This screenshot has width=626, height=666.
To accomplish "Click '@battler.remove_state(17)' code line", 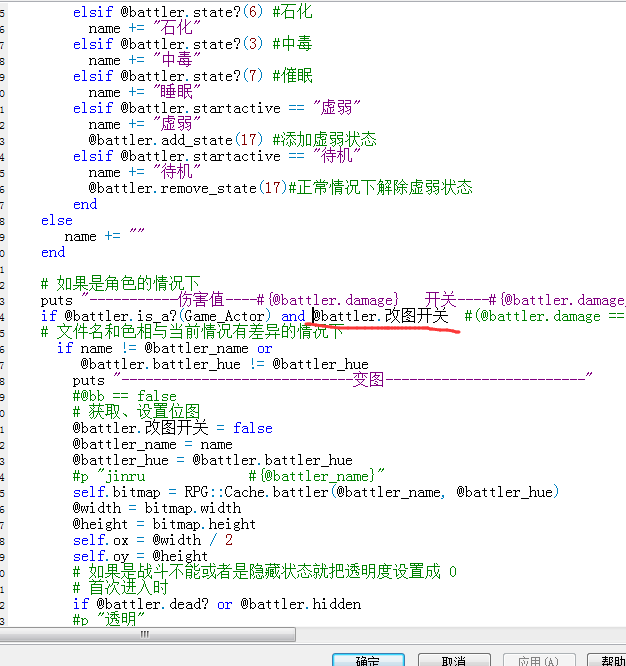I will 280,188.
